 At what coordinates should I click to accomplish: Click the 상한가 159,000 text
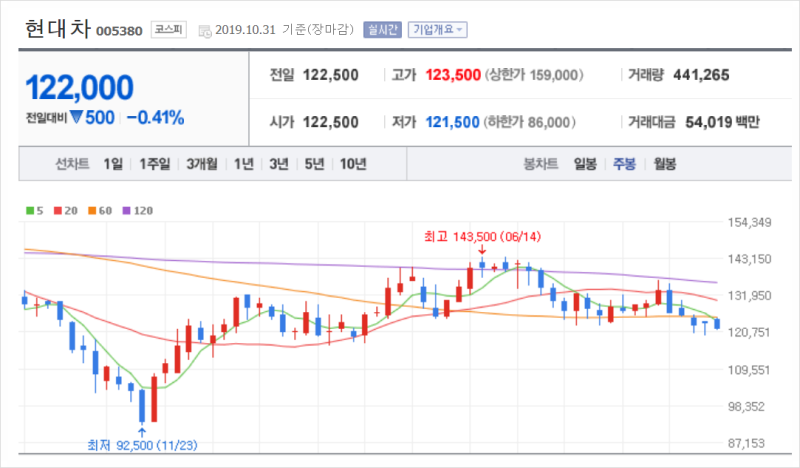point(534,75)
